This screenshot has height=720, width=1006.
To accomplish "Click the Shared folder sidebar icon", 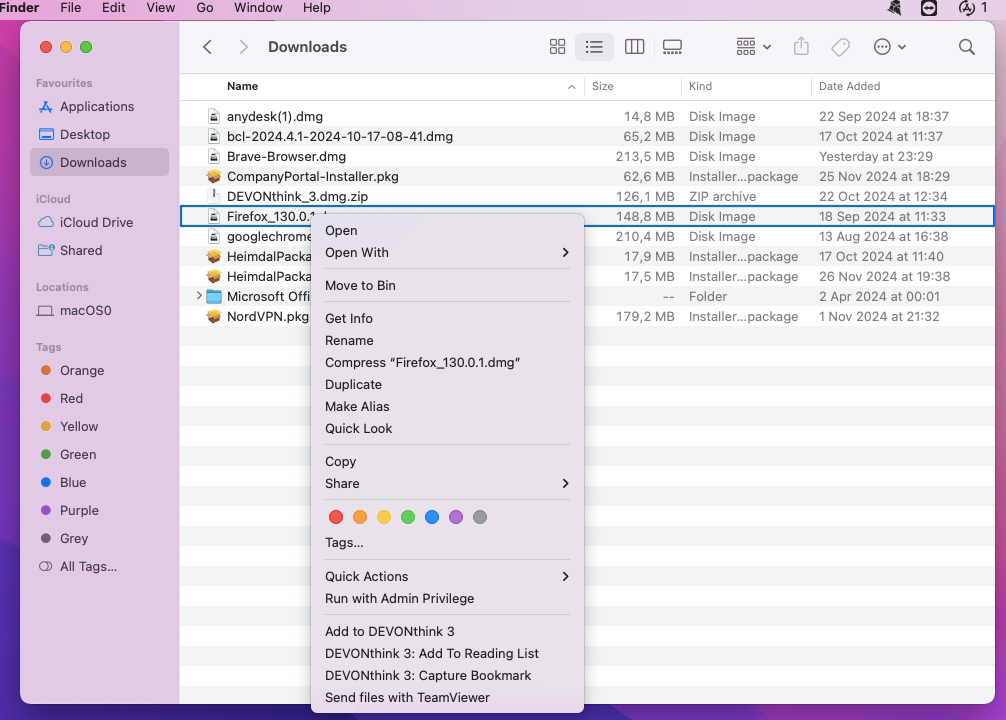I will [x=46, y=250].
